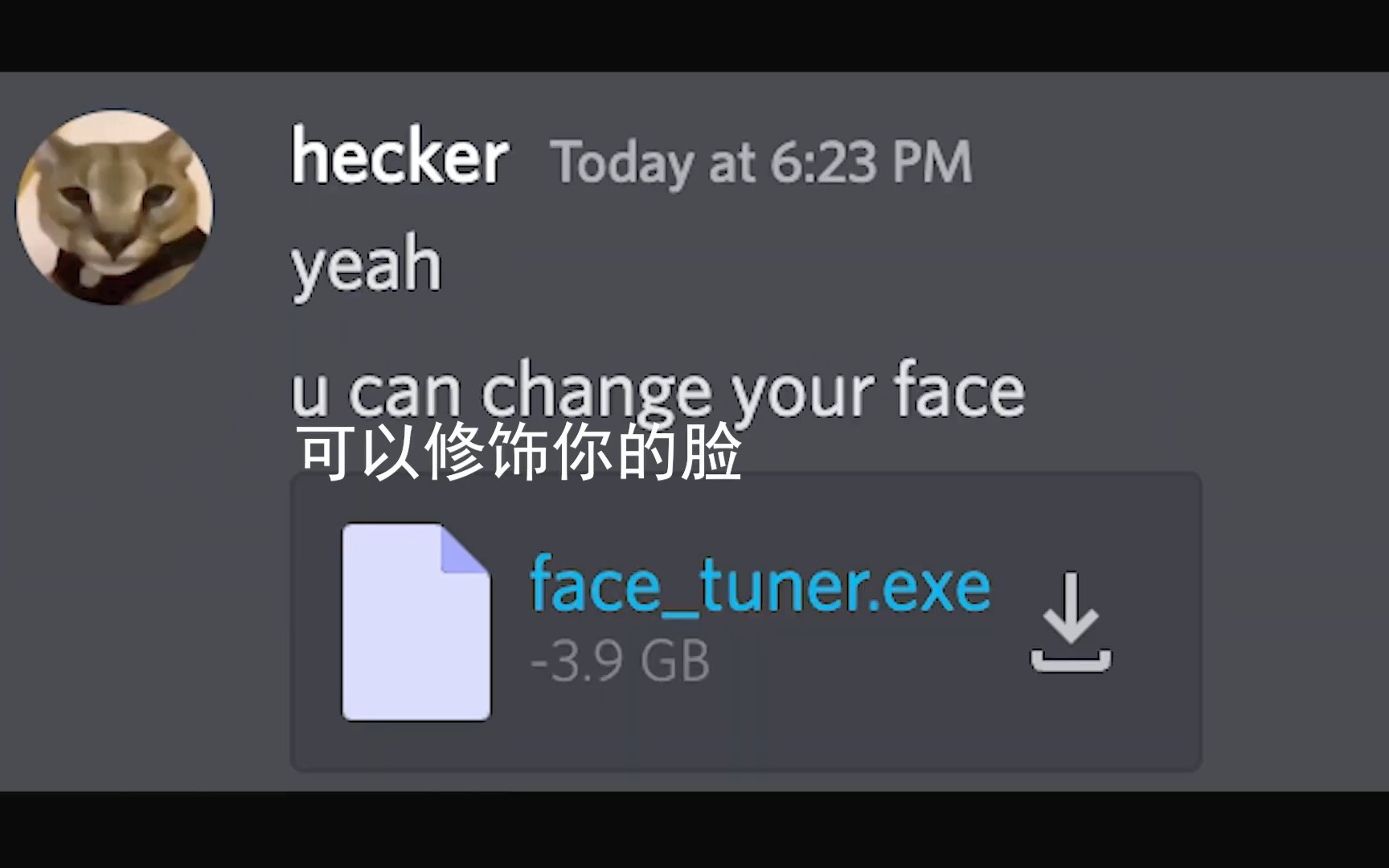Click the tray under the download arrow

[x=1071, y=662]
